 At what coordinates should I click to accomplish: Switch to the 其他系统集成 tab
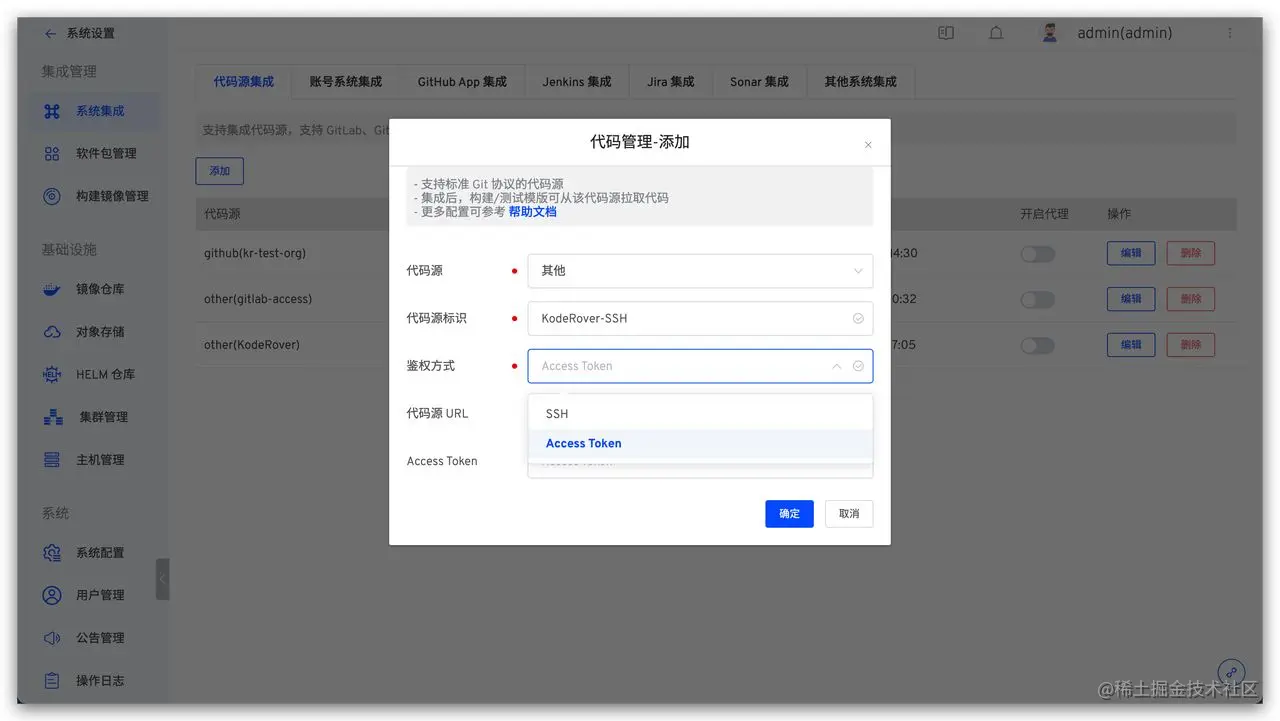pos(860,82)
